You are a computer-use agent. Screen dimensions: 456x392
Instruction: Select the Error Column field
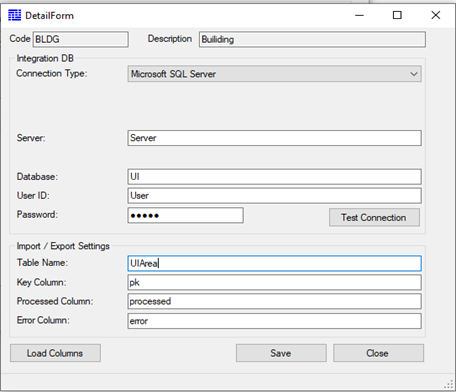pyautogui.click(x=274, y=321)
